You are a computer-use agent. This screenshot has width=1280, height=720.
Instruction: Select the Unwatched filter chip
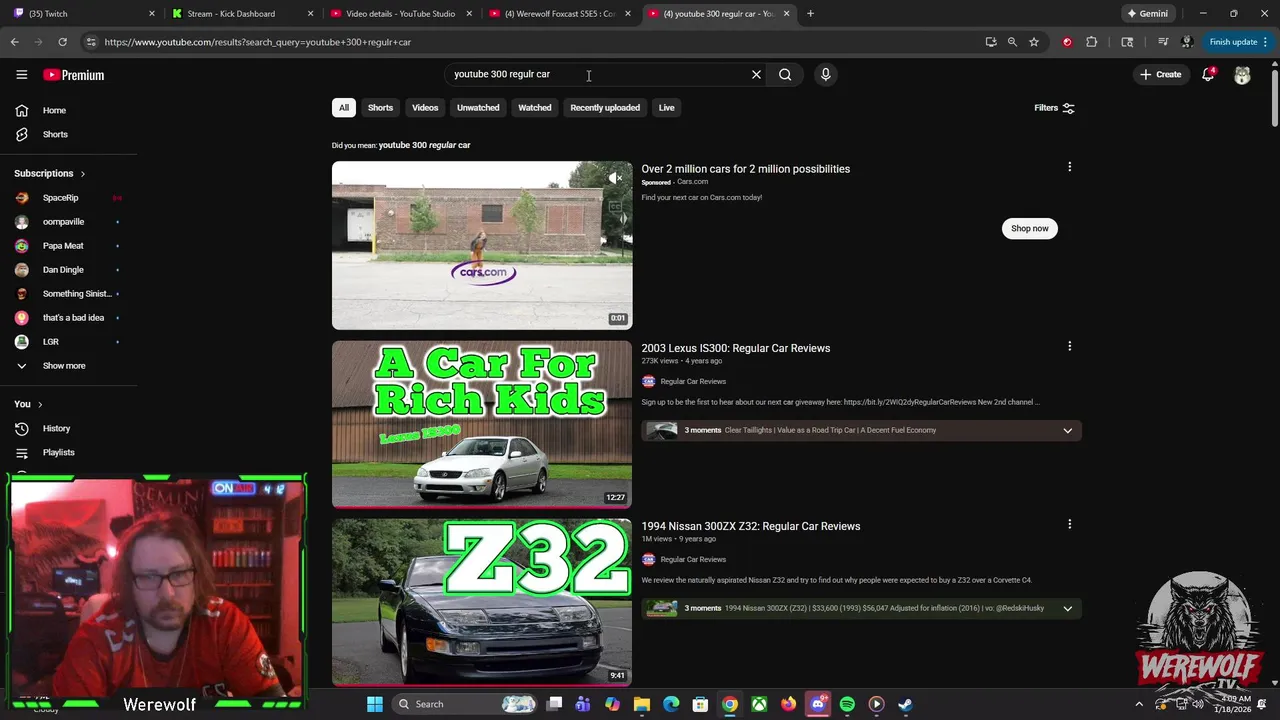tap(478, 108)
